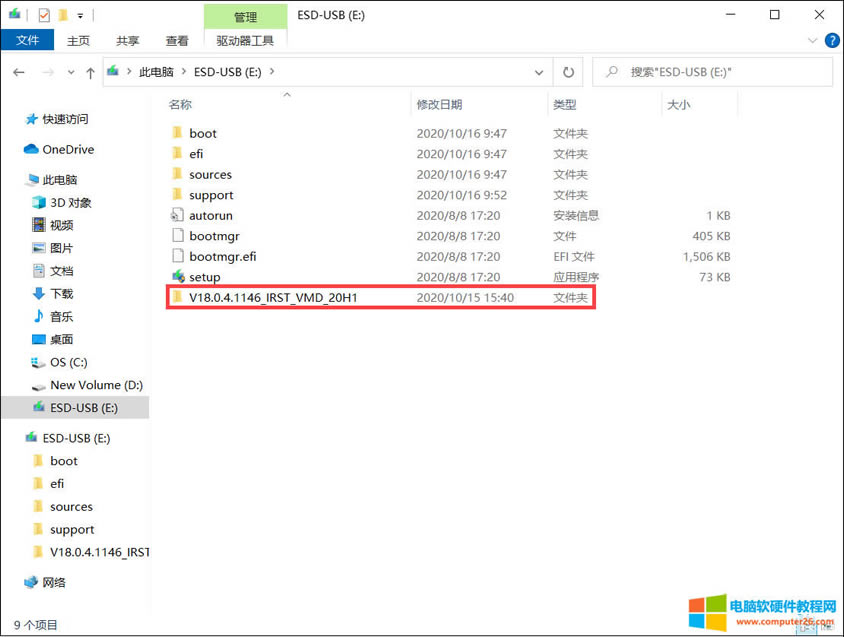This screenshot has height=637, width=844.
Task: Go up one folder level
Action: (90, 73)
